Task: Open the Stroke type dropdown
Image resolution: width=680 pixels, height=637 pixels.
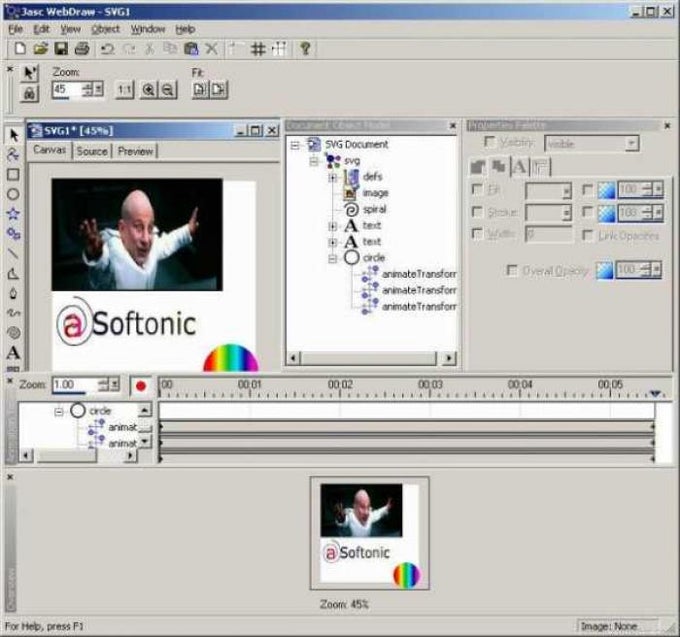Action: 566,212
